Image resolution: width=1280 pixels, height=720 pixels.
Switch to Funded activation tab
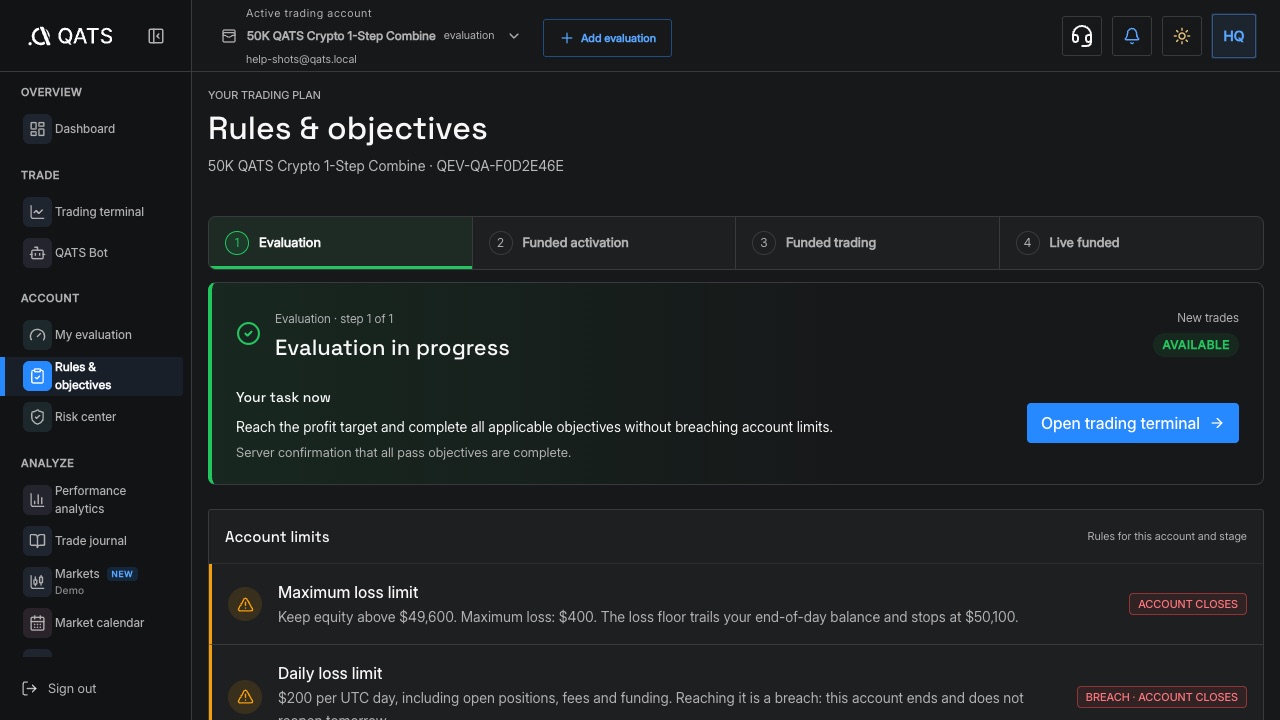tap(604, 243)
